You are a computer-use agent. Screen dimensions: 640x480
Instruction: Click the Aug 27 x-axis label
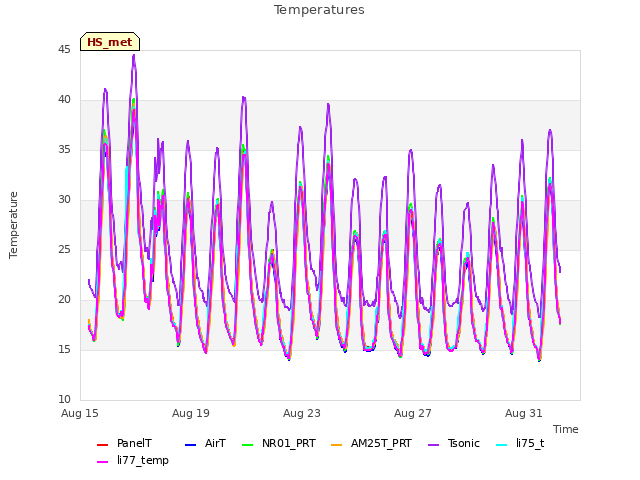click(x=413, y=413)
